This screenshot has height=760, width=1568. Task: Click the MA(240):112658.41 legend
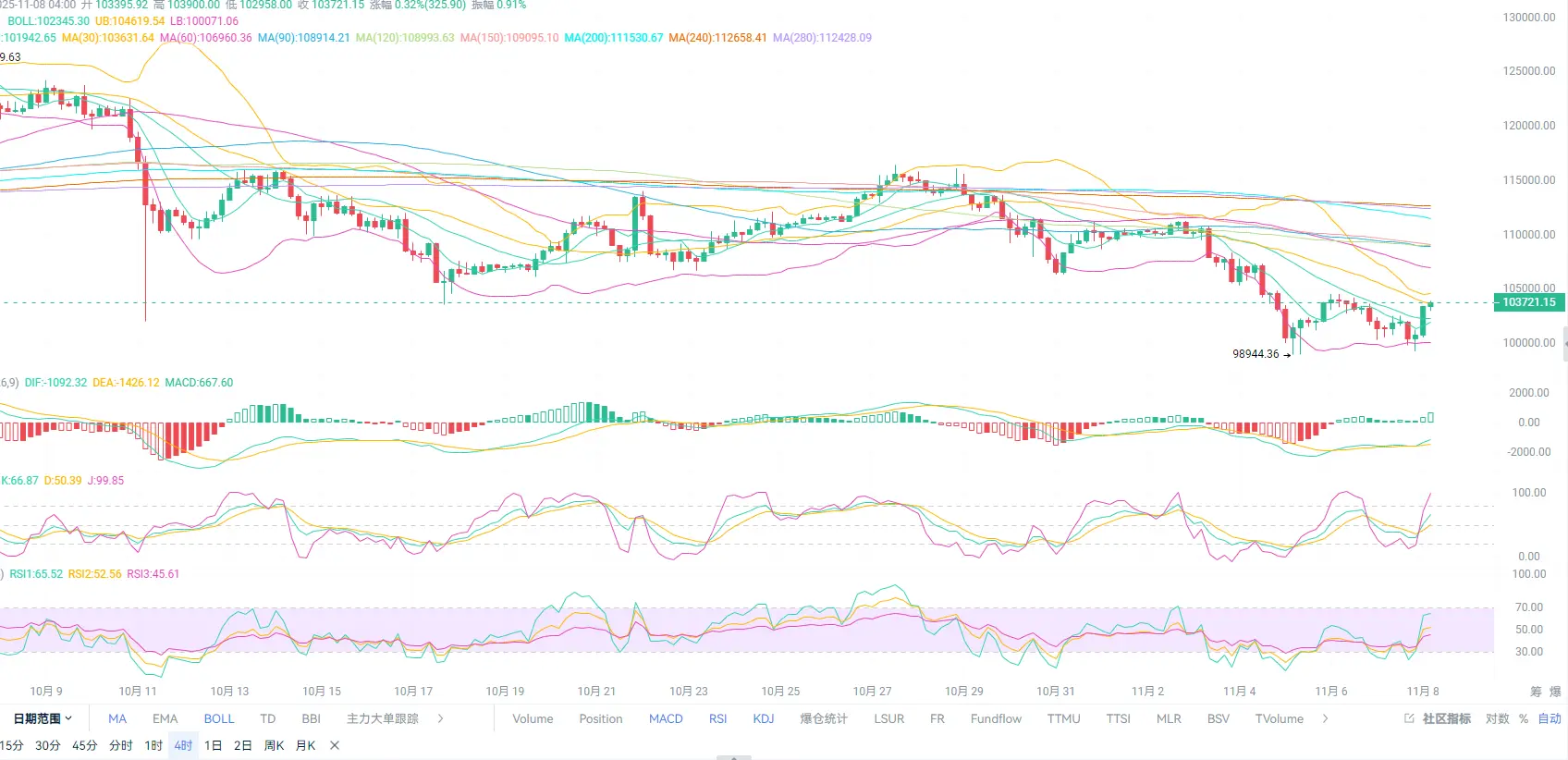point(718,38)
